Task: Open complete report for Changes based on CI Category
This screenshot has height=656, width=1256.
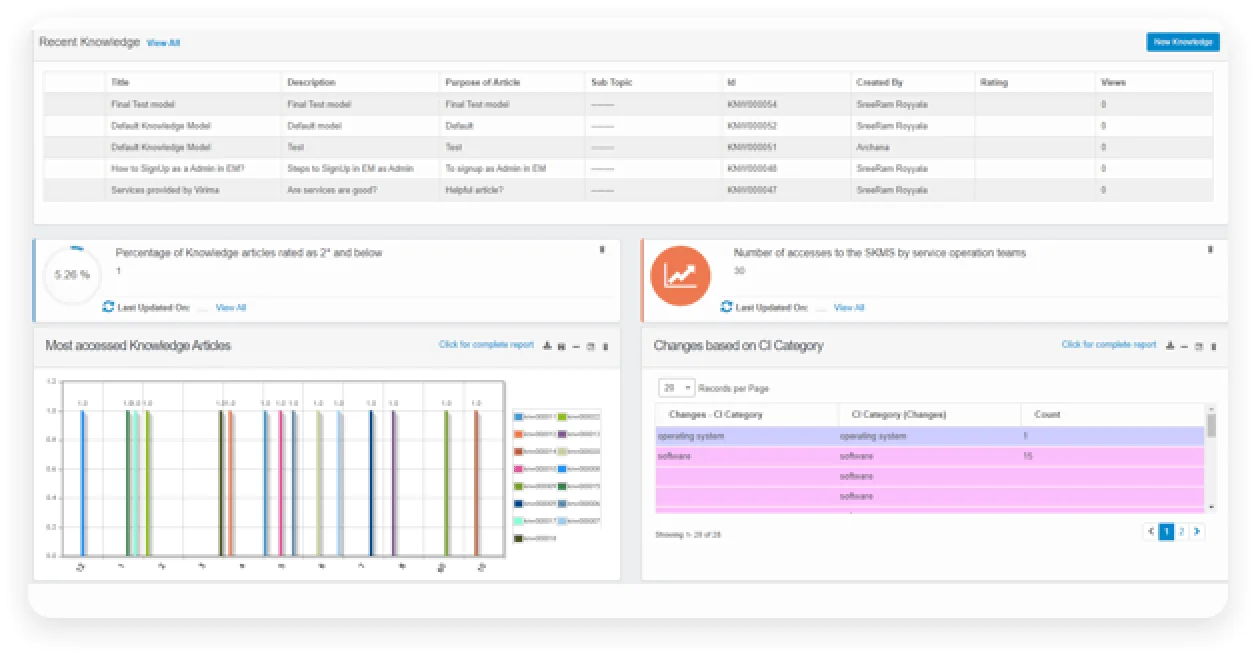Action: 1108,345
